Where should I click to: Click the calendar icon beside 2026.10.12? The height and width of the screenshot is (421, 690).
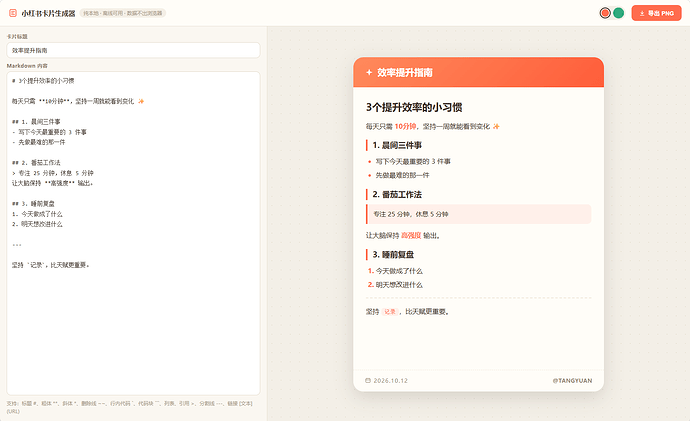(368, 381)
